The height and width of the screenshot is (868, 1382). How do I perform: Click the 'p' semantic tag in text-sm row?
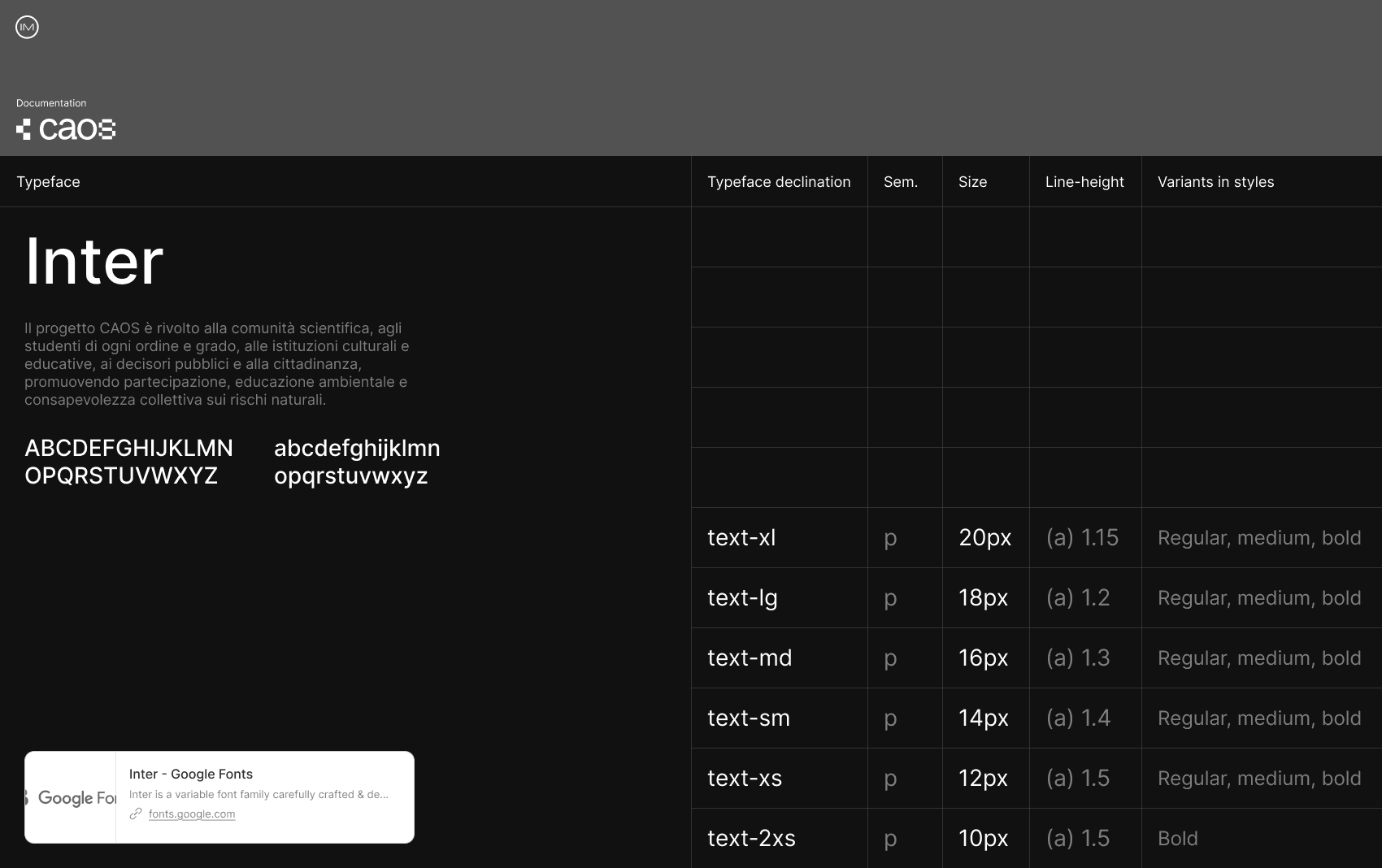[890, 720]
